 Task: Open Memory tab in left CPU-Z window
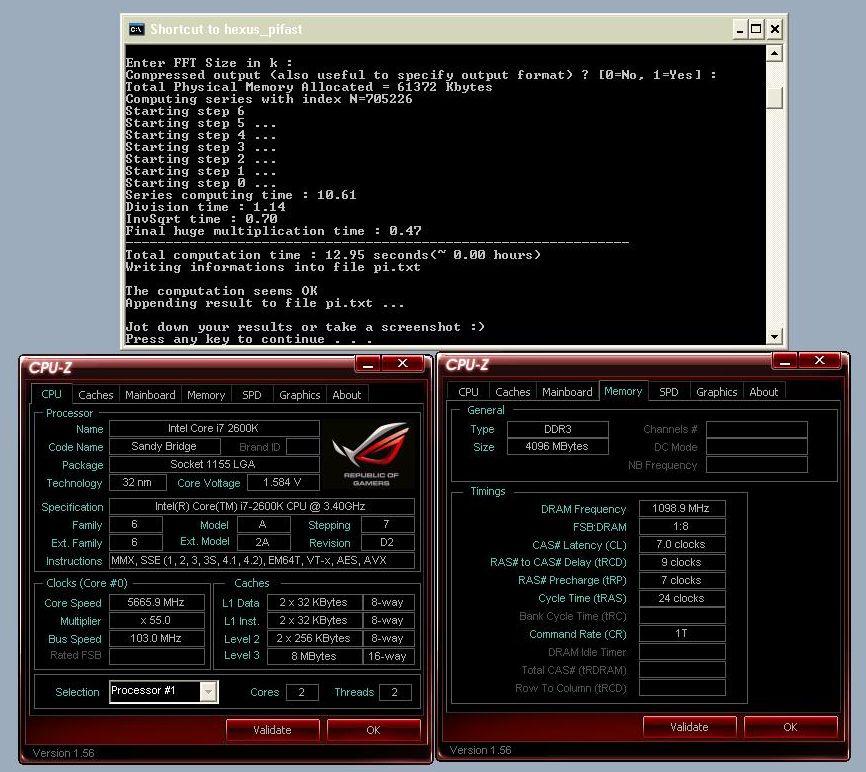click(206, 395)
